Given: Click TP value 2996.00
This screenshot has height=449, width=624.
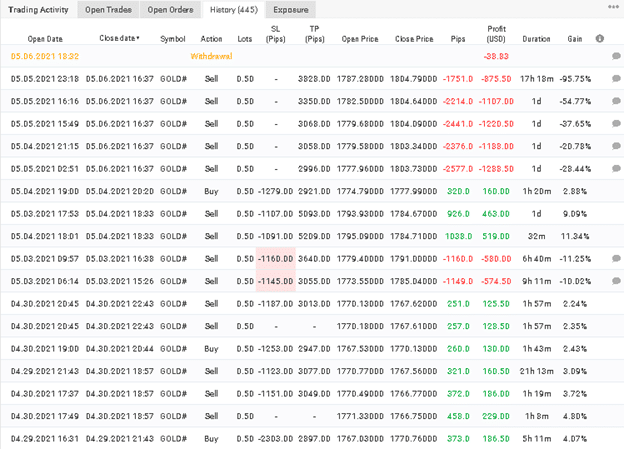Looking at the screenshot, I should (x=314, y=169).
